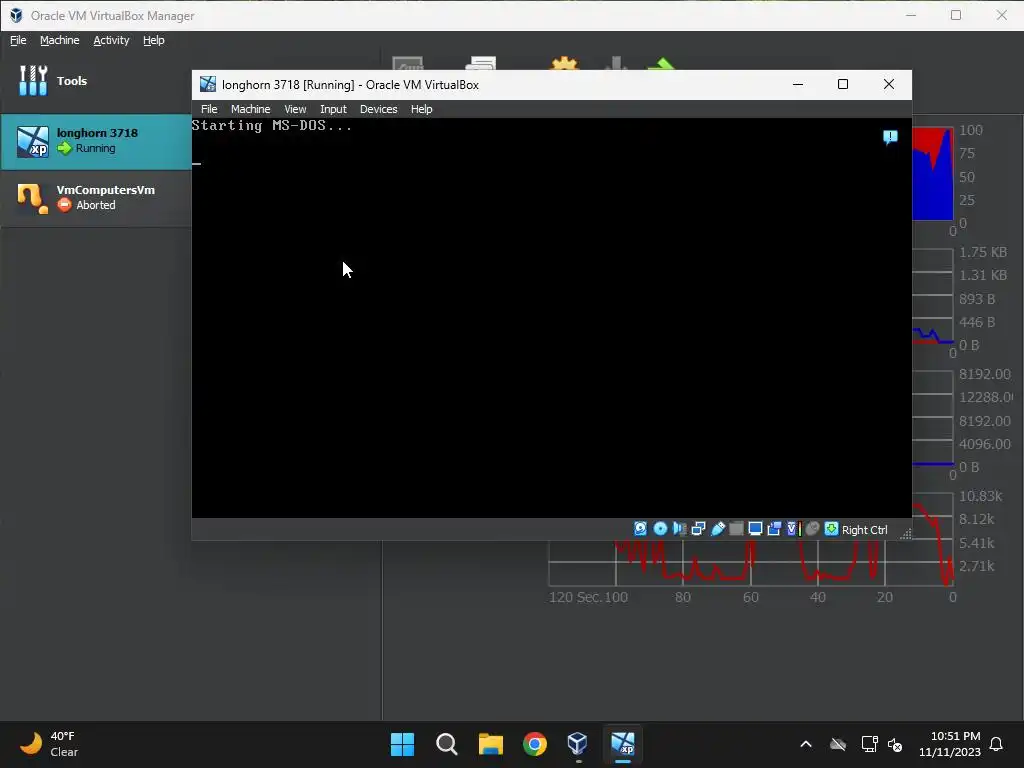Open the VM notification center icon
The height and width of the screenshot is (768, 1024).
890,137
